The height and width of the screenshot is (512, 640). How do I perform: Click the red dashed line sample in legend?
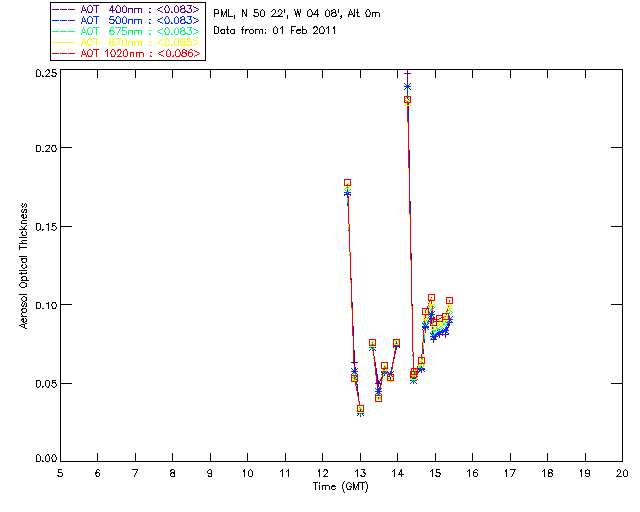64,53
